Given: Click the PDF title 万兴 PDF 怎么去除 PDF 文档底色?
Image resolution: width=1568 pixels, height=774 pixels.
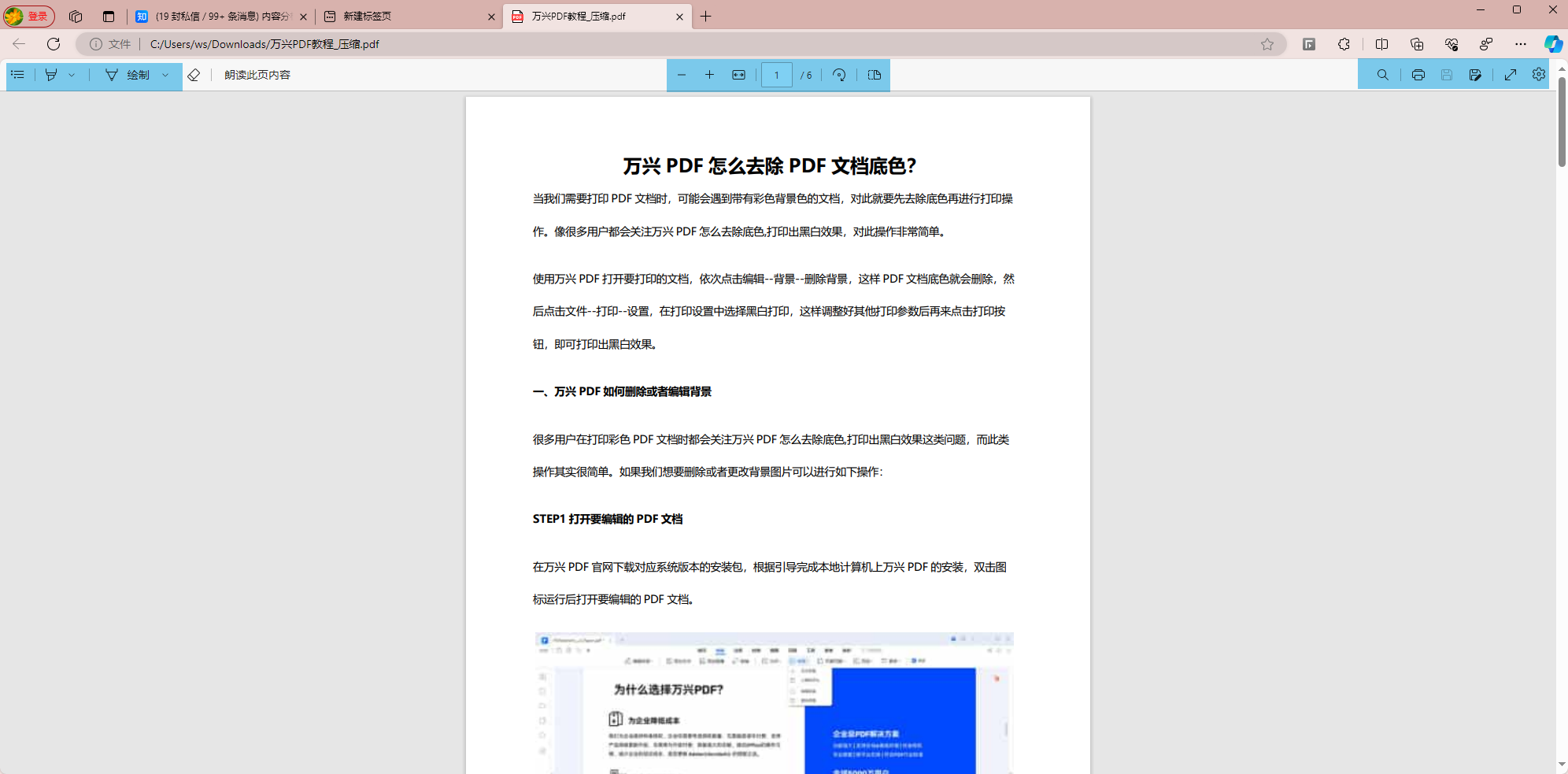Looking at the screenshot, I should pos(770,166).
